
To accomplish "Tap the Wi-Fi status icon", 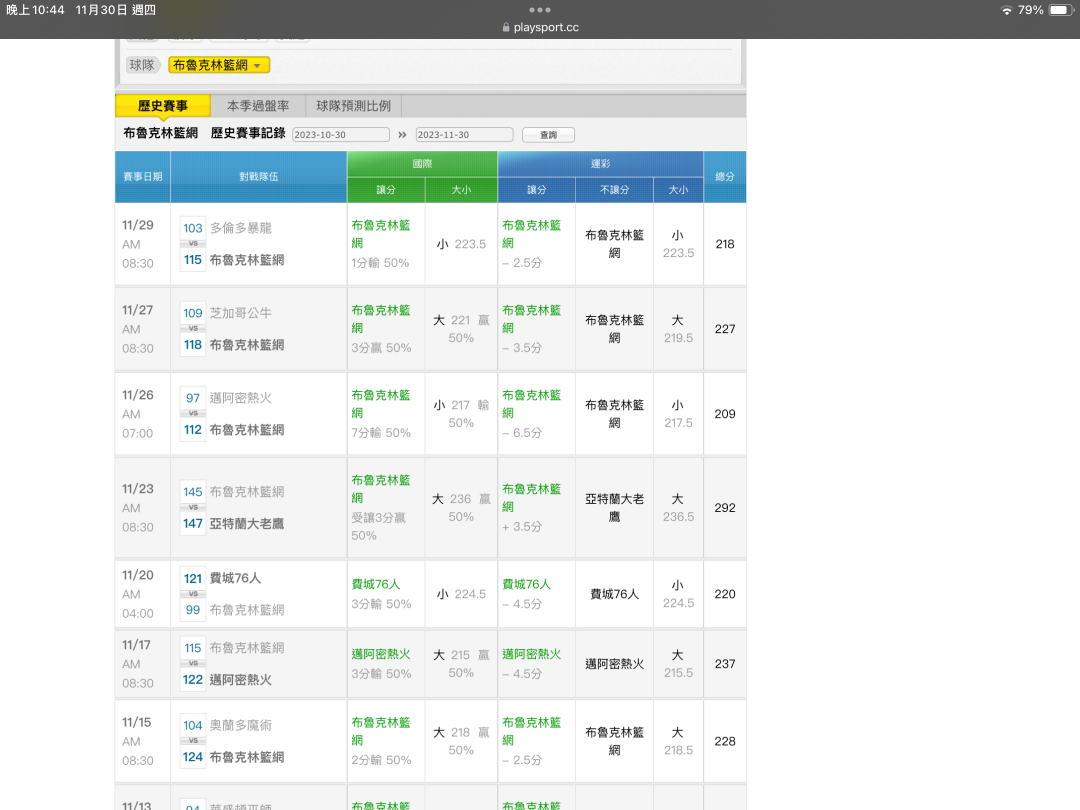I will (x=1006, y=10).
